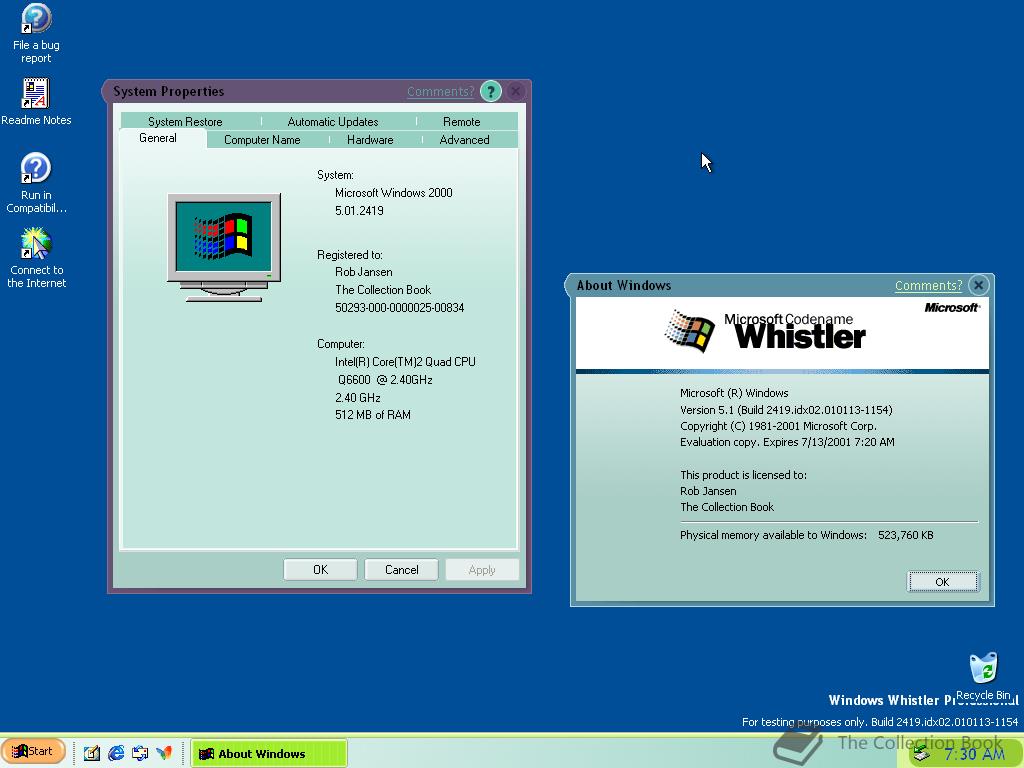This screenshot has width=1024, height=768.
Task: Click '512 MB of RAM' text
Action: click(x=373, y=415)
